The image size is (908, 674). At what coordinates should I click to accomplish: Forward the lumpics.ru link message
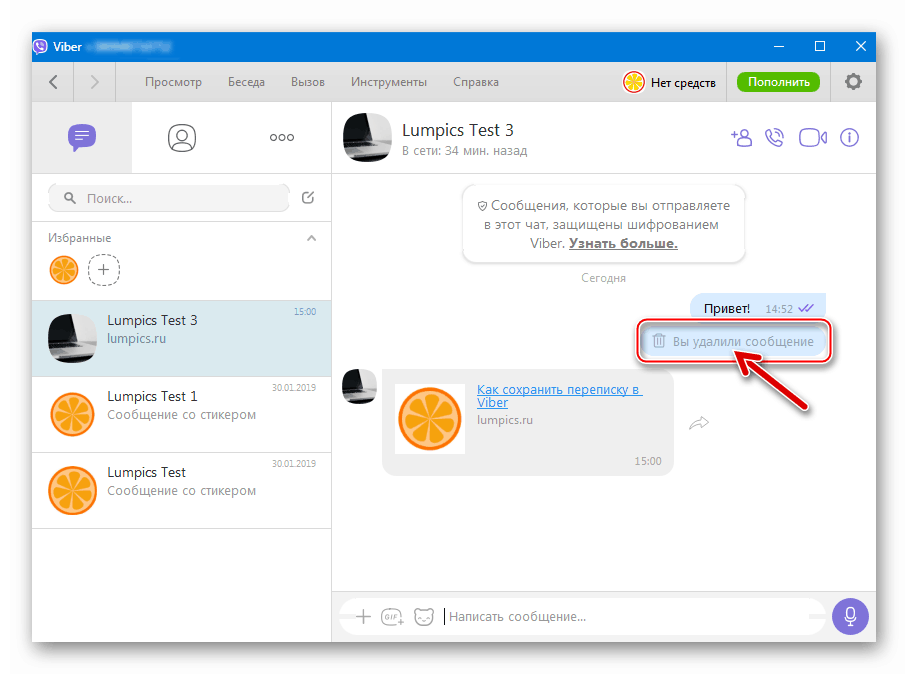pos(699,423)
